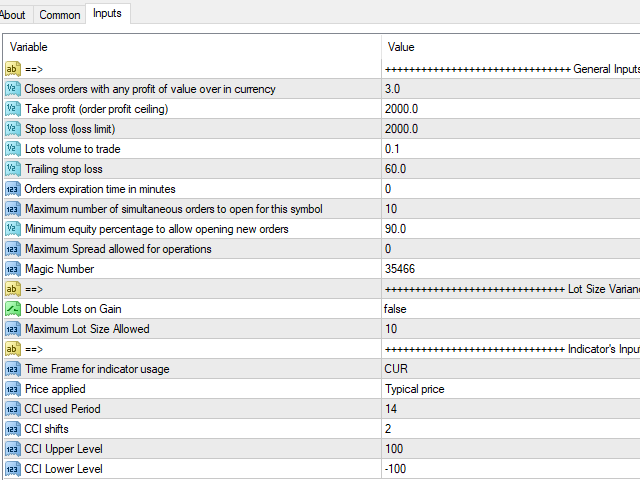Screen dimensions: 640x480
Task: Toggle the Double Lots on Gain false value
Action: (511, 309)
